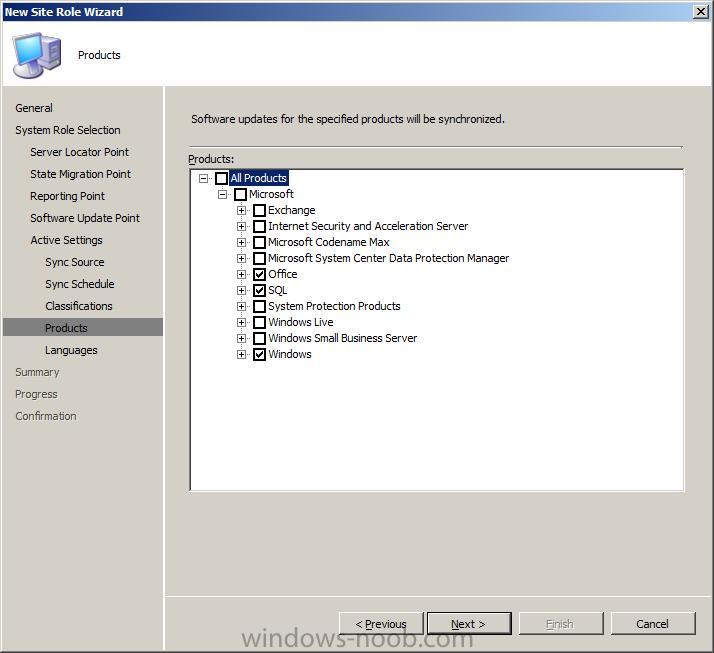This screenshot has width=714, height=653.
Task: Select the SQL tree label
Action: tap(277, 290)
